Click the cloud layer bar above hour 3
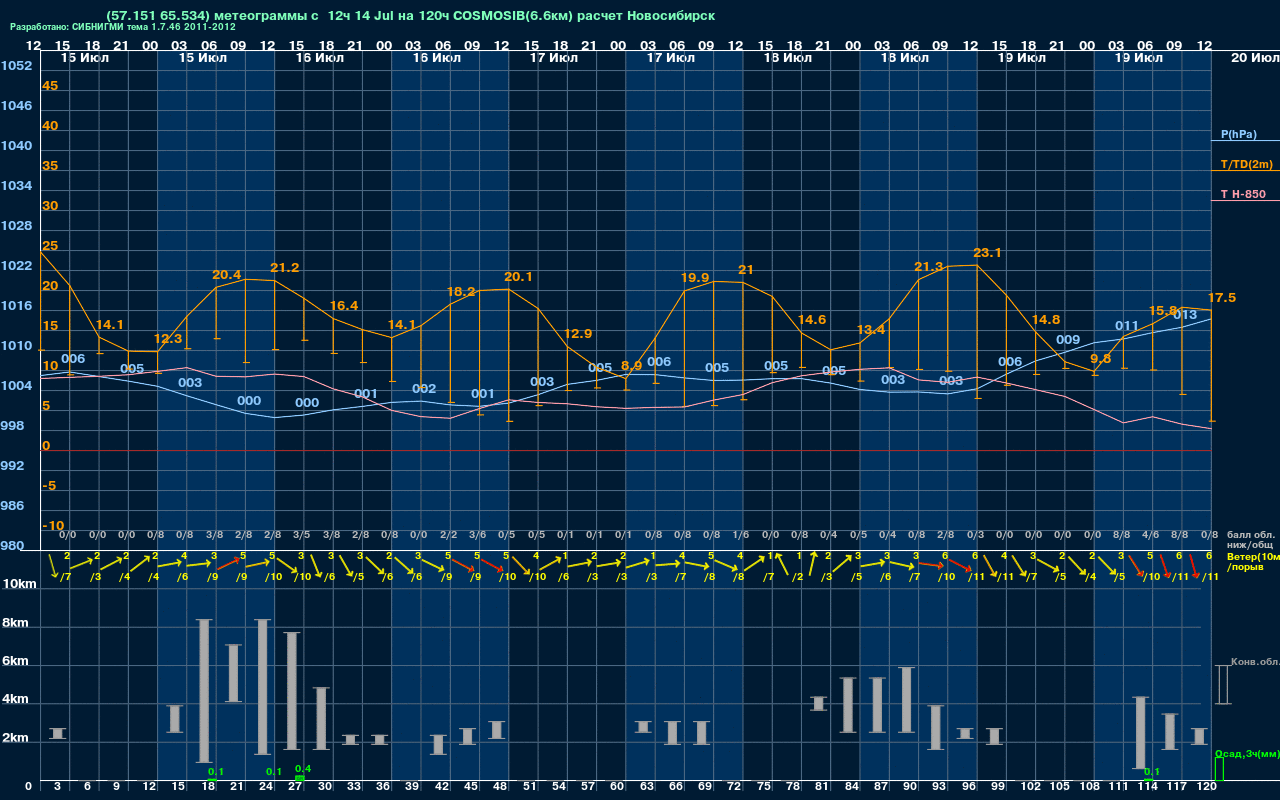The width and height of the screenshot is (1280, 800). click(x=57, y=734)
